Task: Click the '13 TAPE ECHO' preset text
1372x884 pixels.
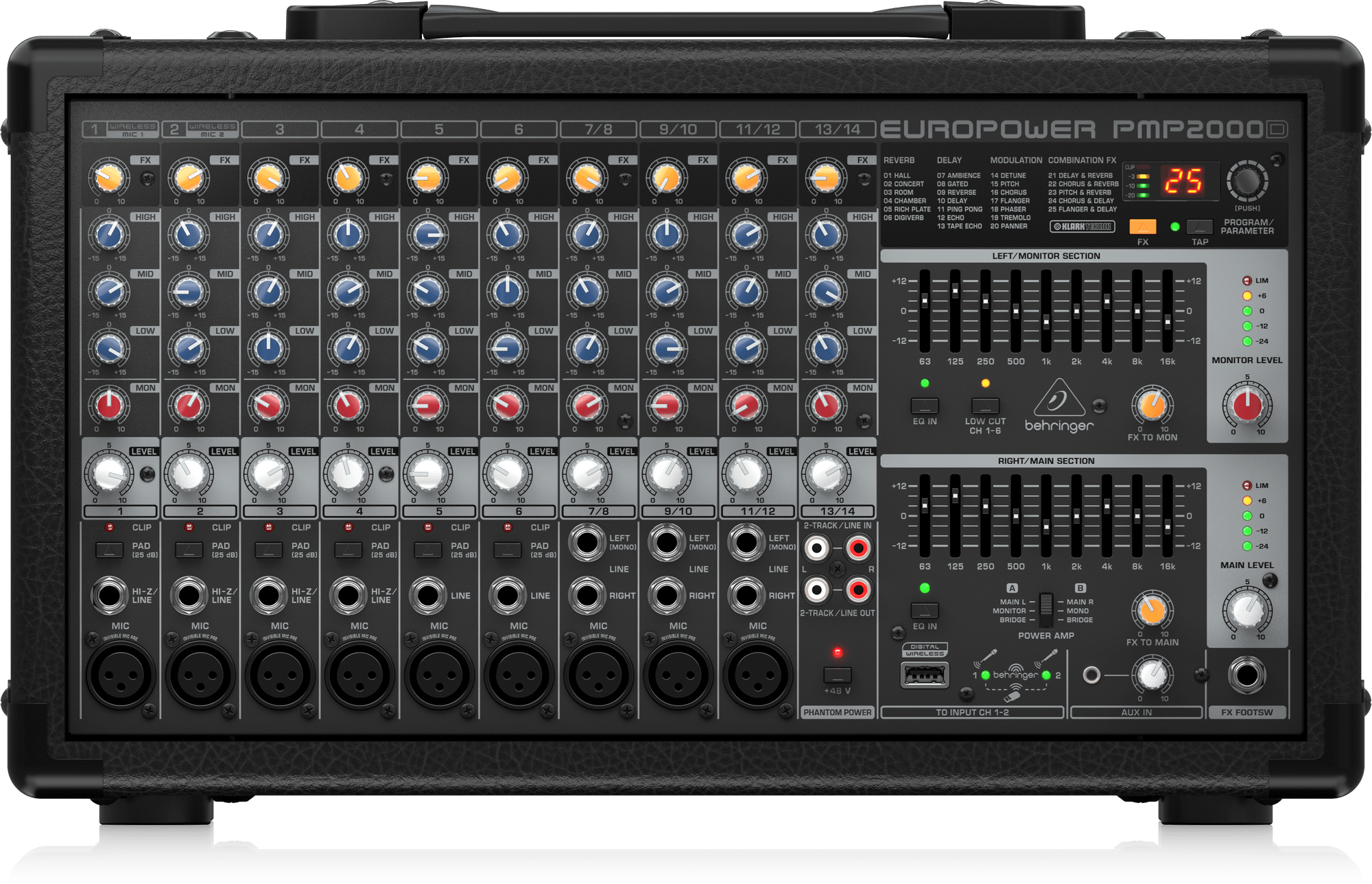Action: [x=959, y=226]
